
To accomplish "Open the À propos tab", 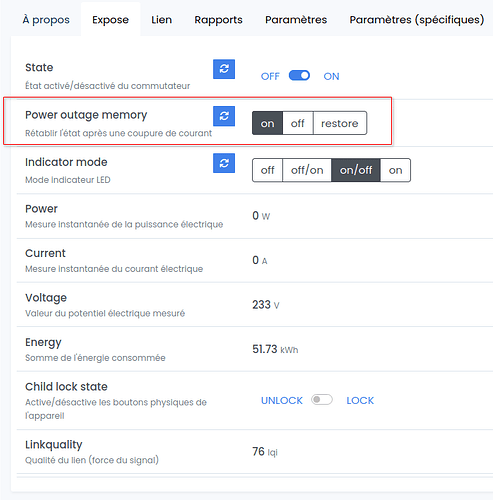I will 46,20.
